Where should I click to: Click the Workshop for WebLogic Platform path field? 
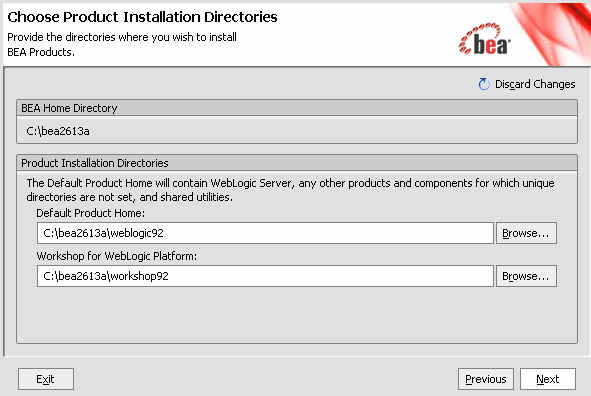click(x=265, y=276)
